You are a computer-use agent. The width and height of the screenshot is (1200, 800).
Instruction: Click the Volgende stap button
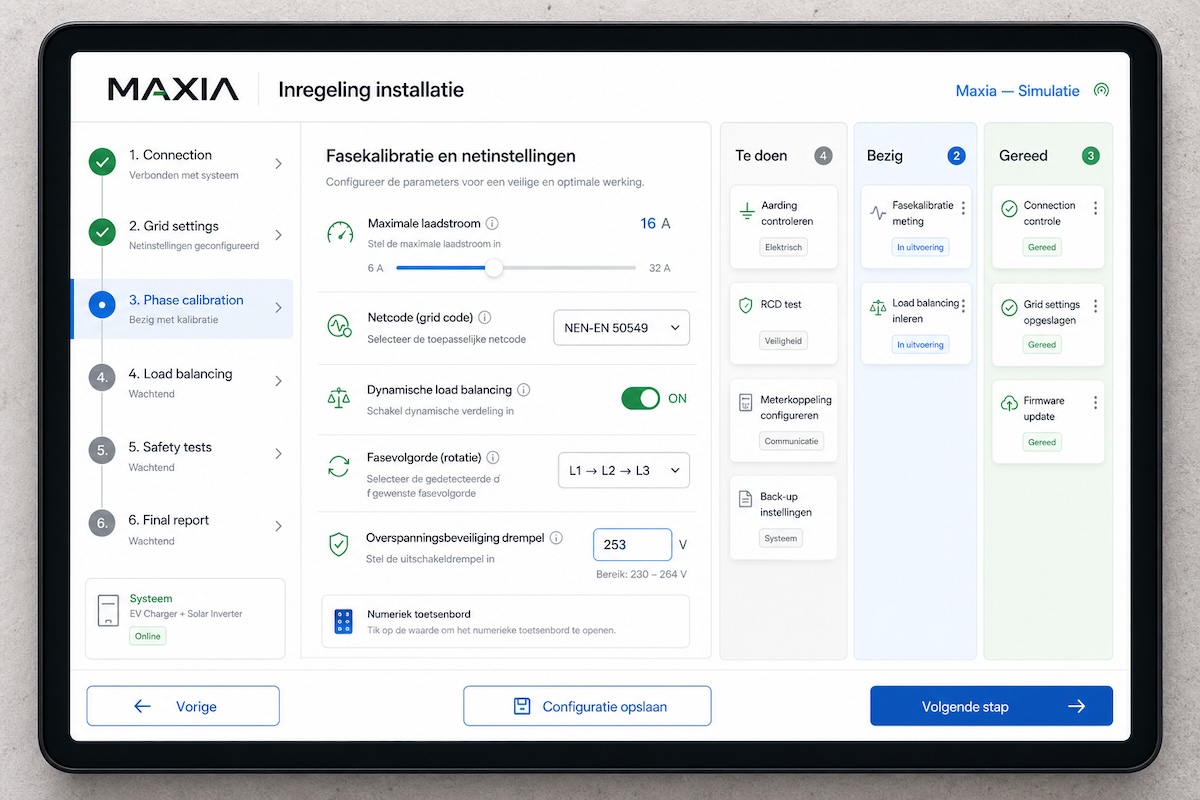991,706
